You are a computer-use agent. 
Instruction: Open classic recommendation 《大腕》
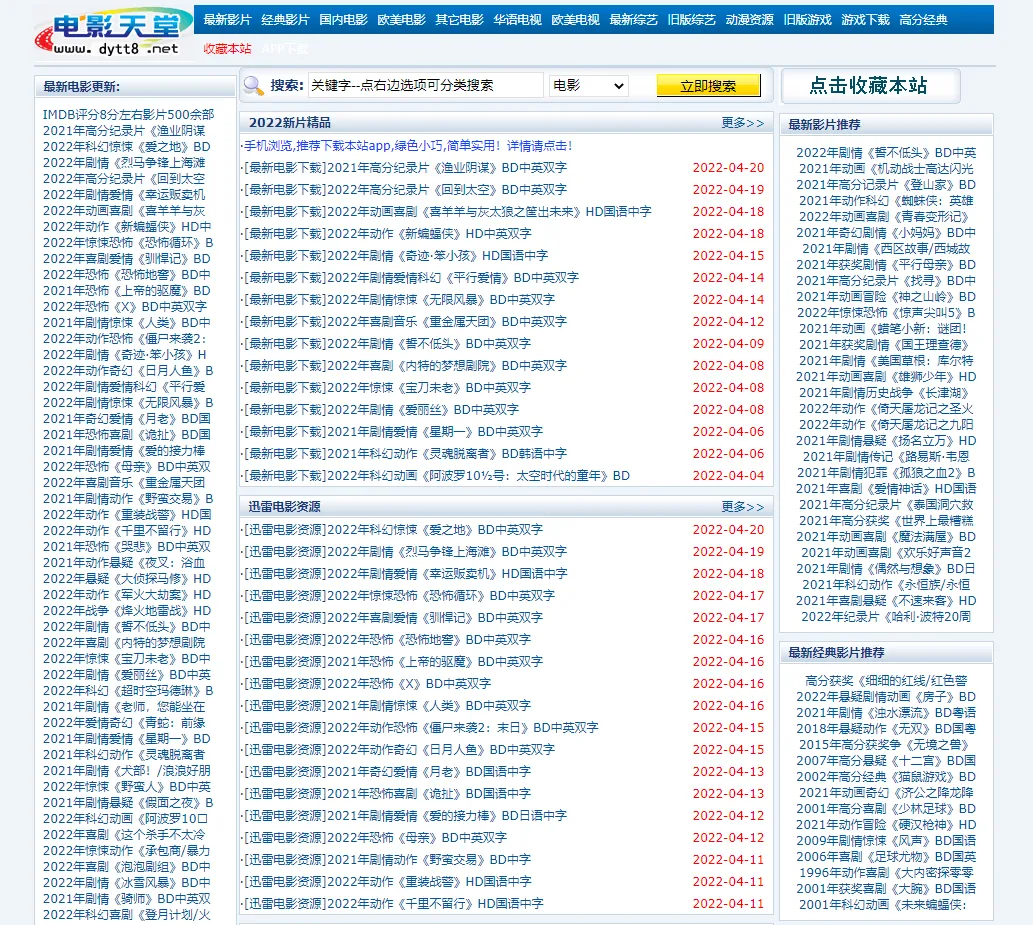point(886,889)
